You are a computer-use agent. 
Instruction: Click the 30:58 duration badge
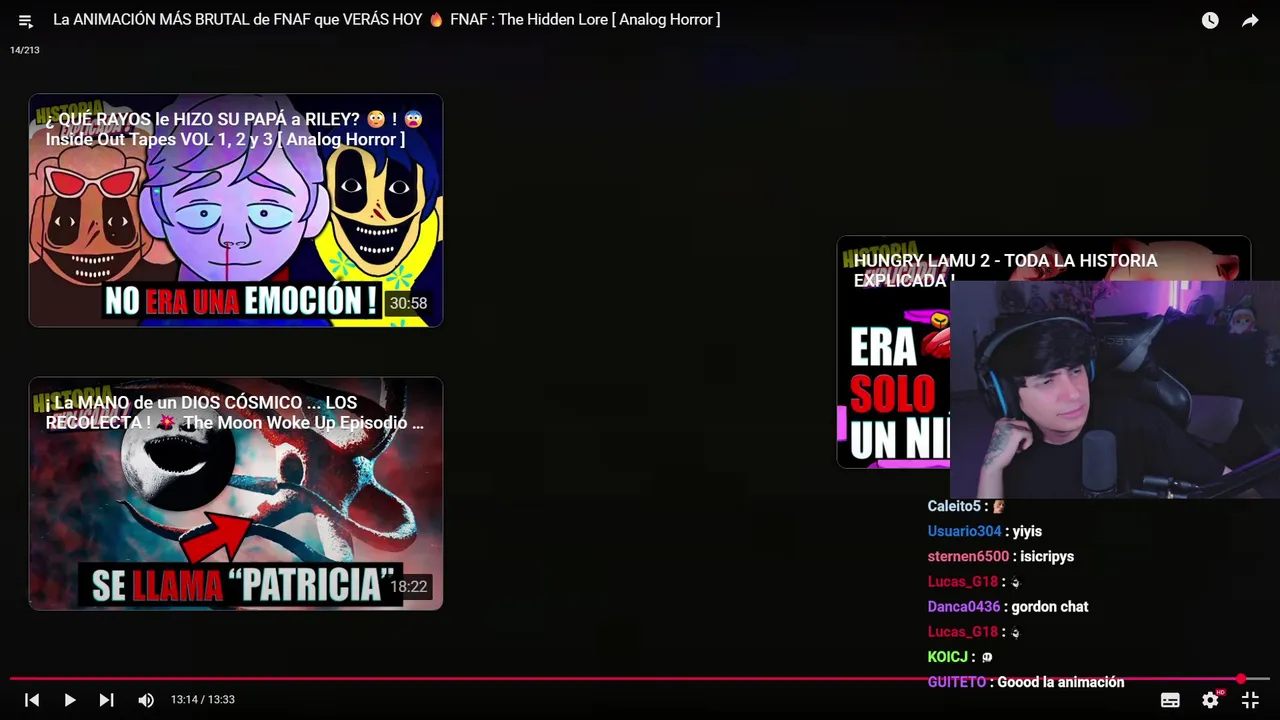click(408, 303)
